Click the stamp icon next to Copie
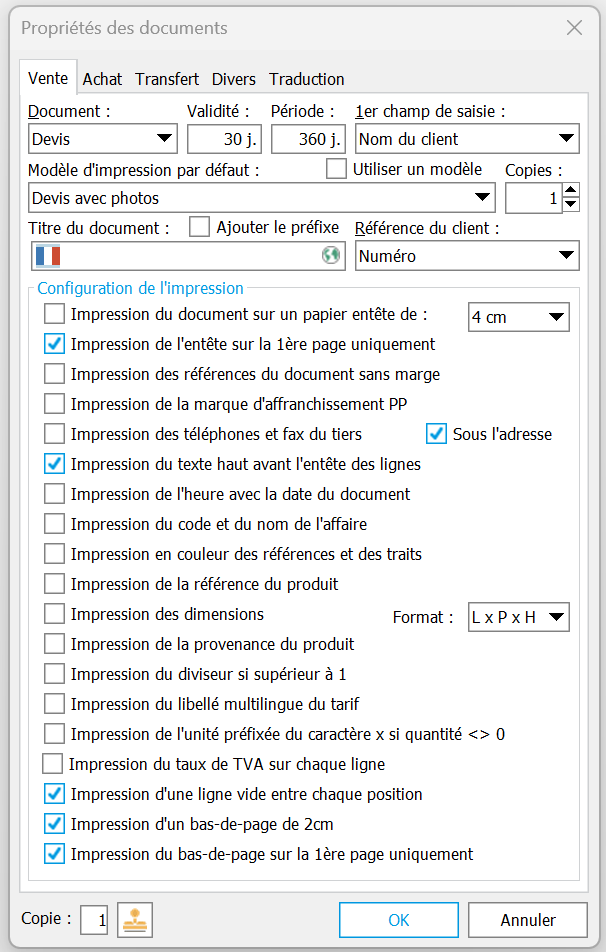Image resolution: width=606 pixels, height=952 pixels. pos(135,920)
